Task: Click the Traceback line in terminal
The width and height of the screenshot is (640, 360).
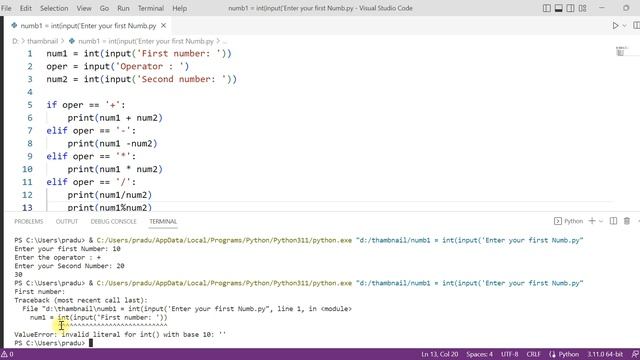Action: [81, 300]
